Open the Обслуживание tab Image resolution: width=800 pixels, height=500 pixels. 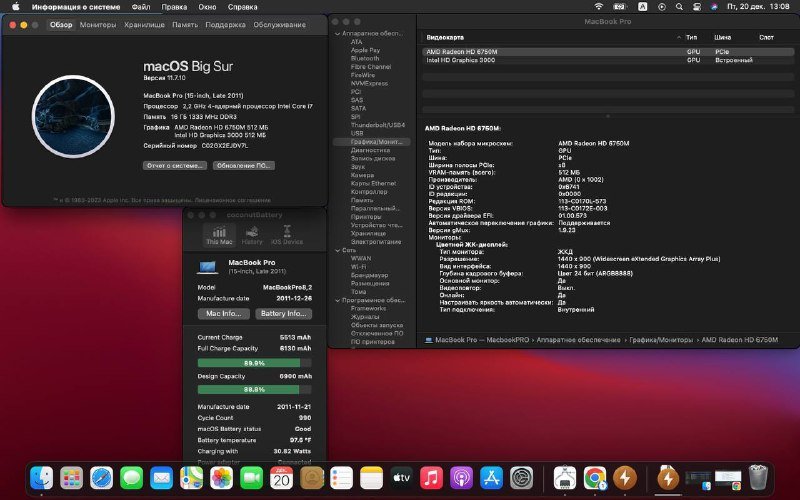280,24
